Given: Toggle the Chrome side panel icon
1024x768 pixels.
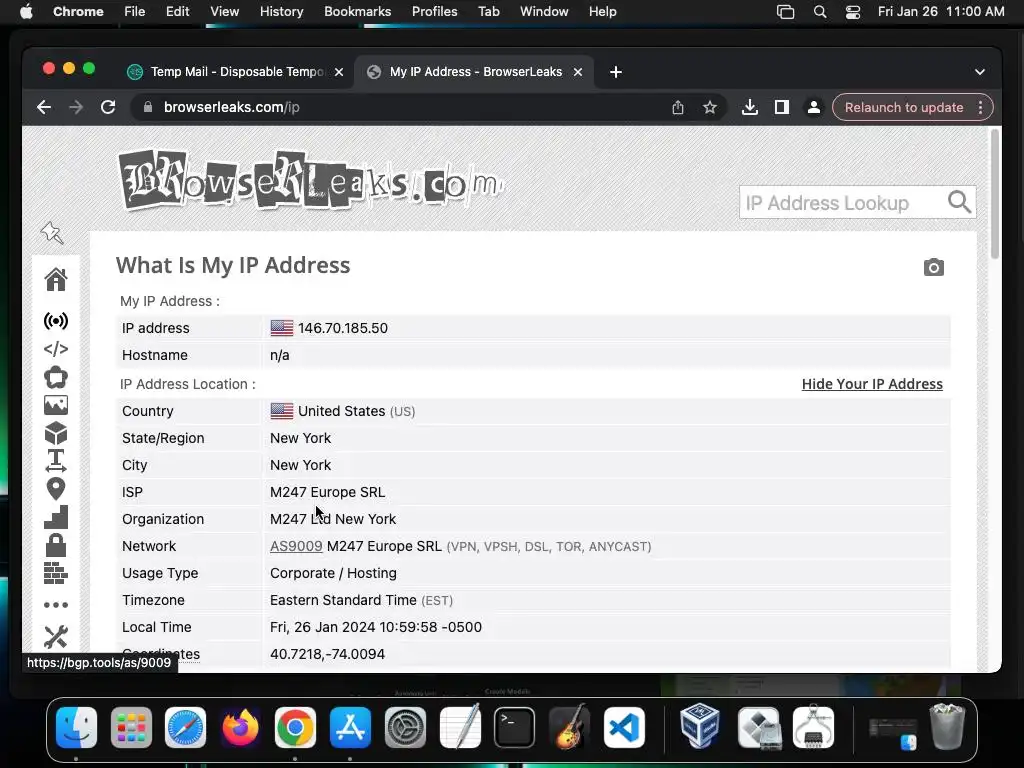Looking at the screenshot, I should click(782, 107).
